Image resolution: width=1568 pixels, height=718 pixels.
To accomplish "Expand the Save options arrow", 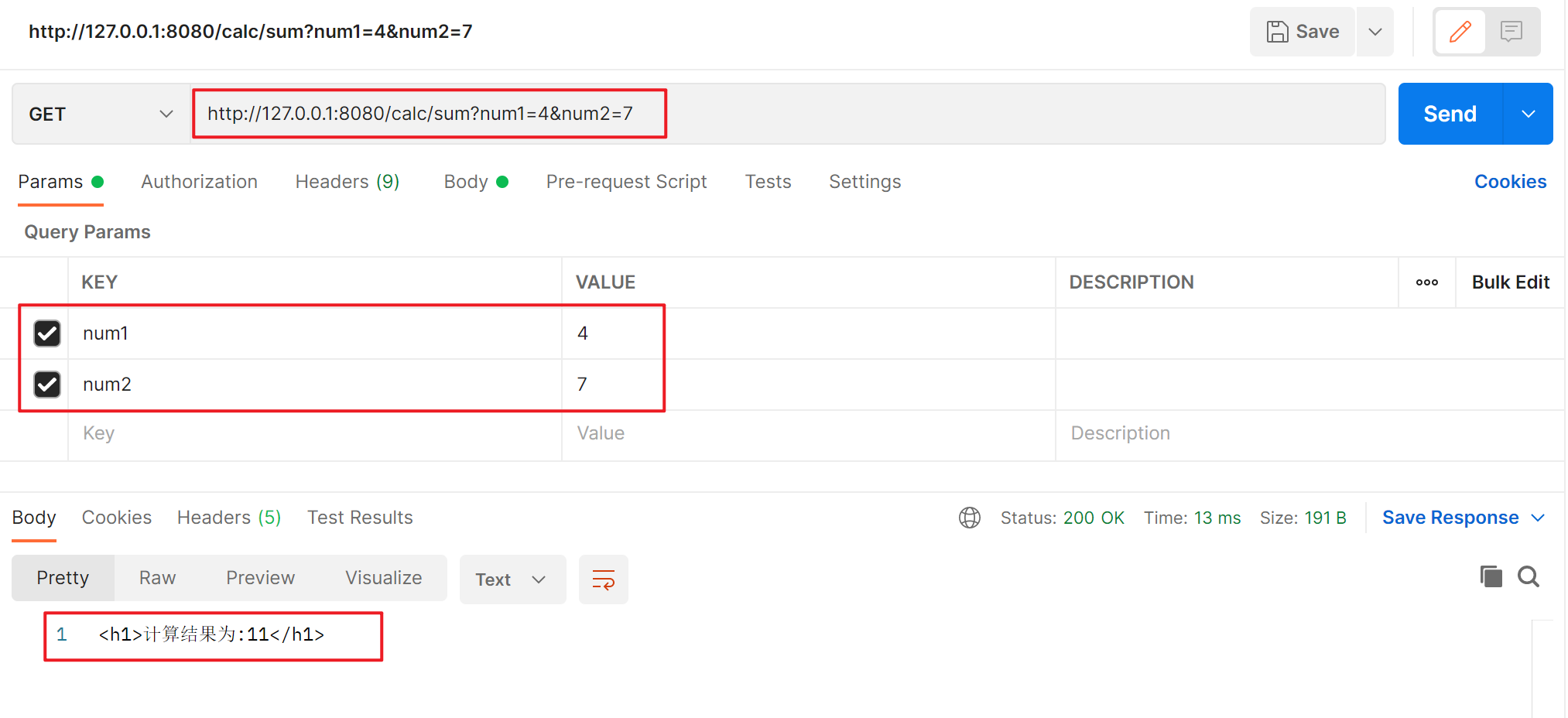I will point(1375,32).
